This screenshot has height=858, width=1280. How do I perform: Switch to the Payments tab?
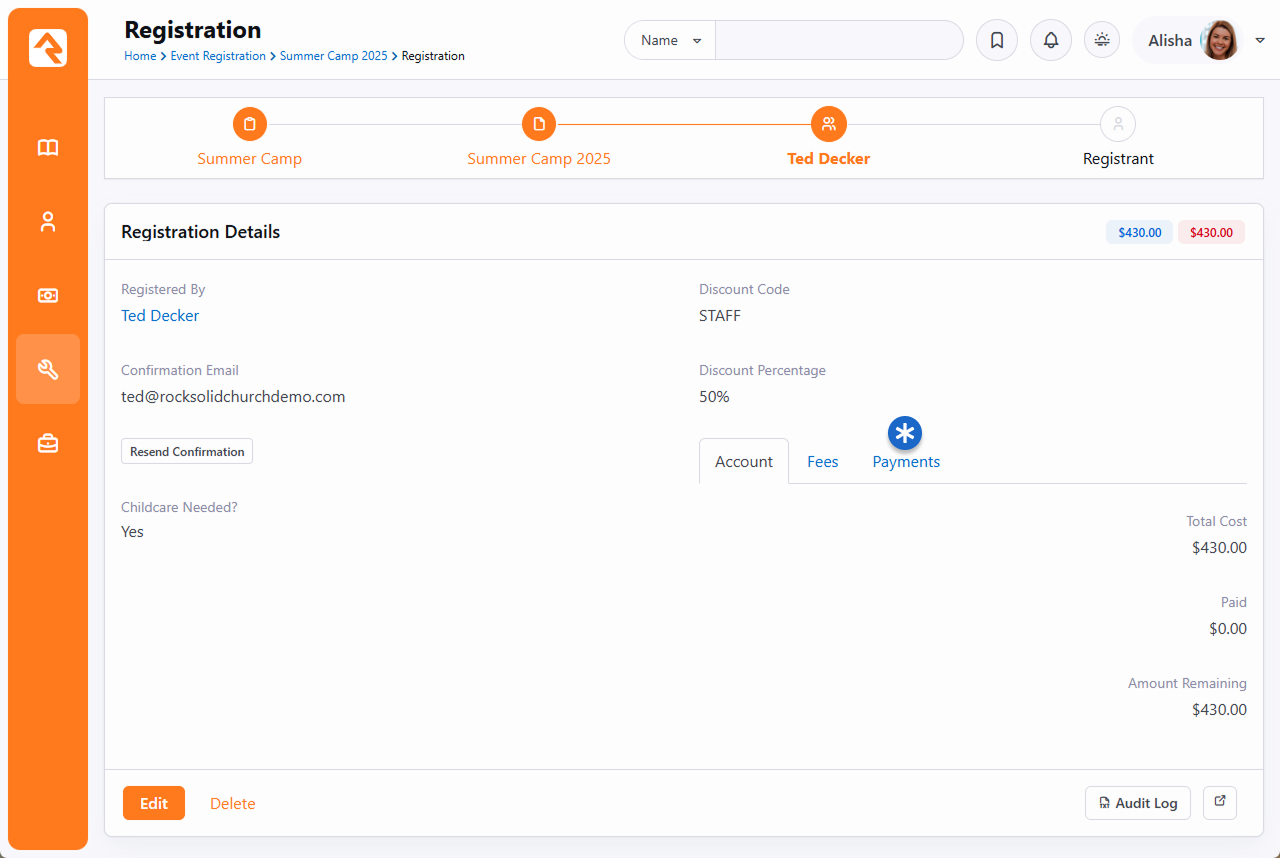(906, 462)
